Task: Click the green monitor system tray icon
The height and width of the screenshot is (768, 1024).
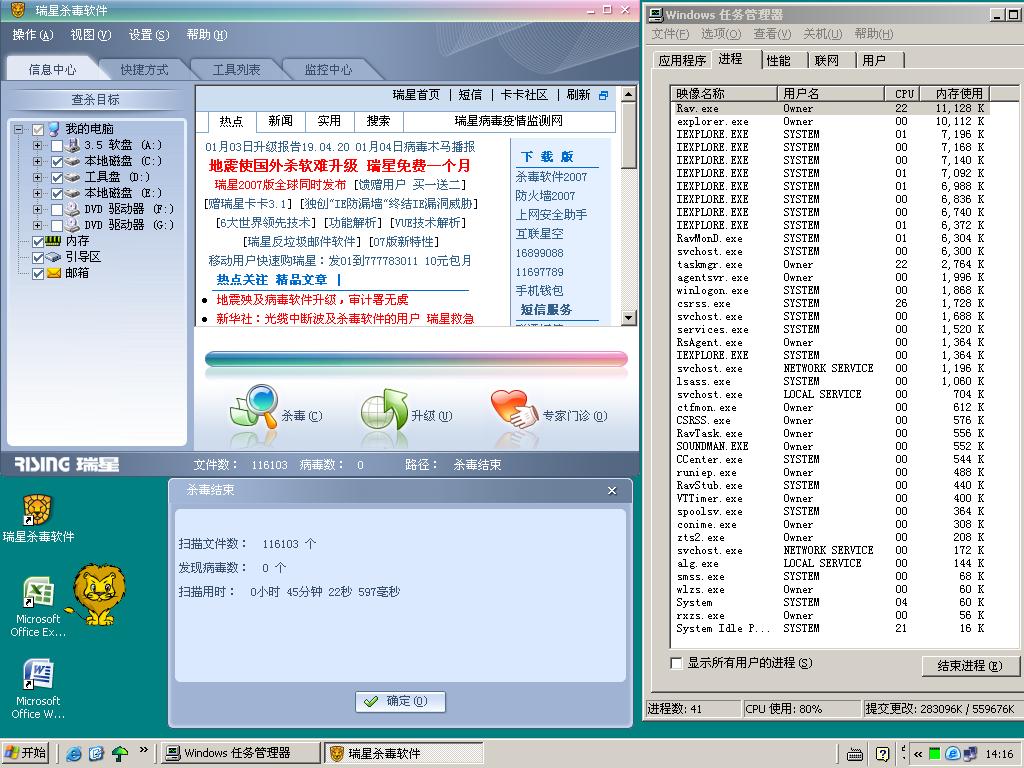Action: [x=935, y=754]
